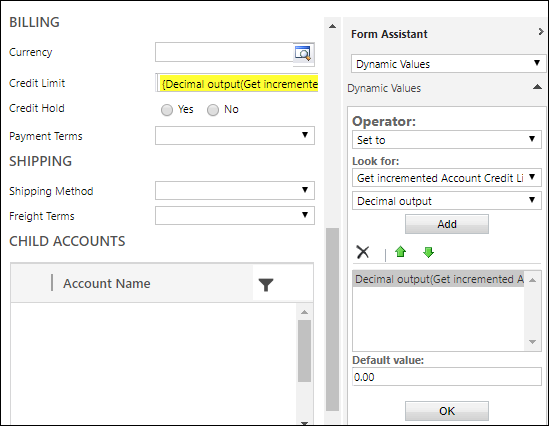
Task: Open the Shipping Method dropdown
Action: 235,190
